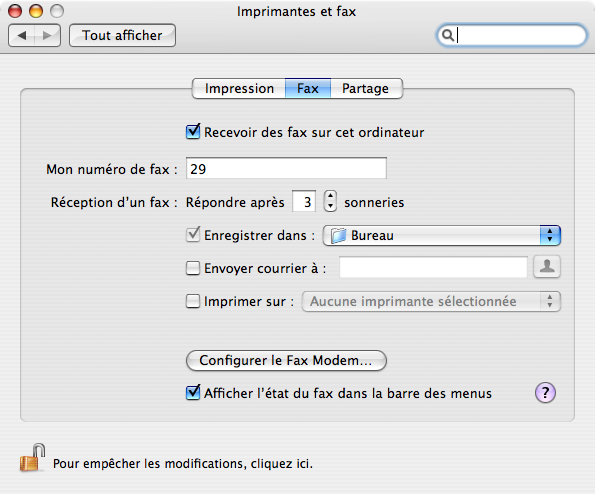Image resolution: width=595 pixels, height=494 pixels.
Task: Go back with the left arrow
Action: coord(22,36)
